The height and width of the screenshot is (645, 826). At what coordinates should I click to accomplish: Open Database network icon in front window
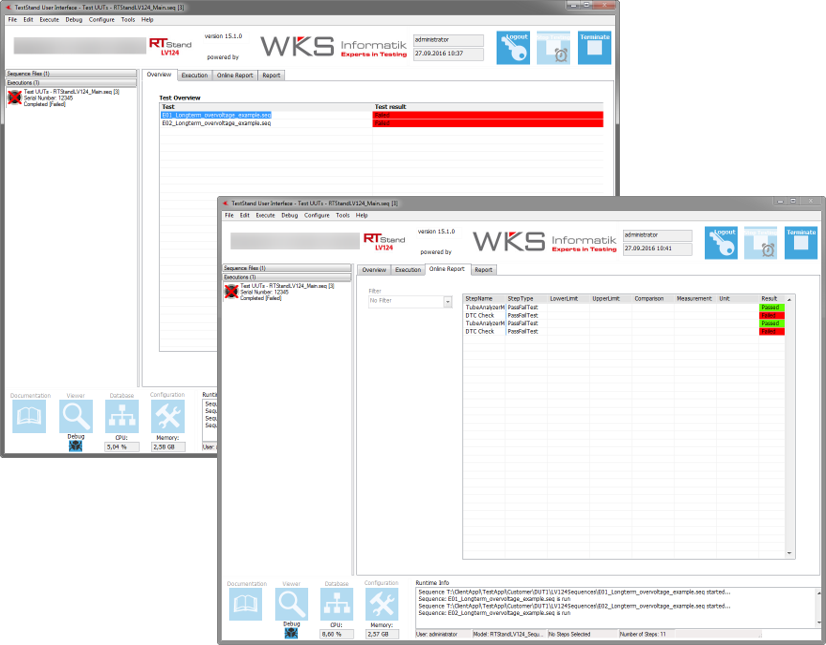337,604
